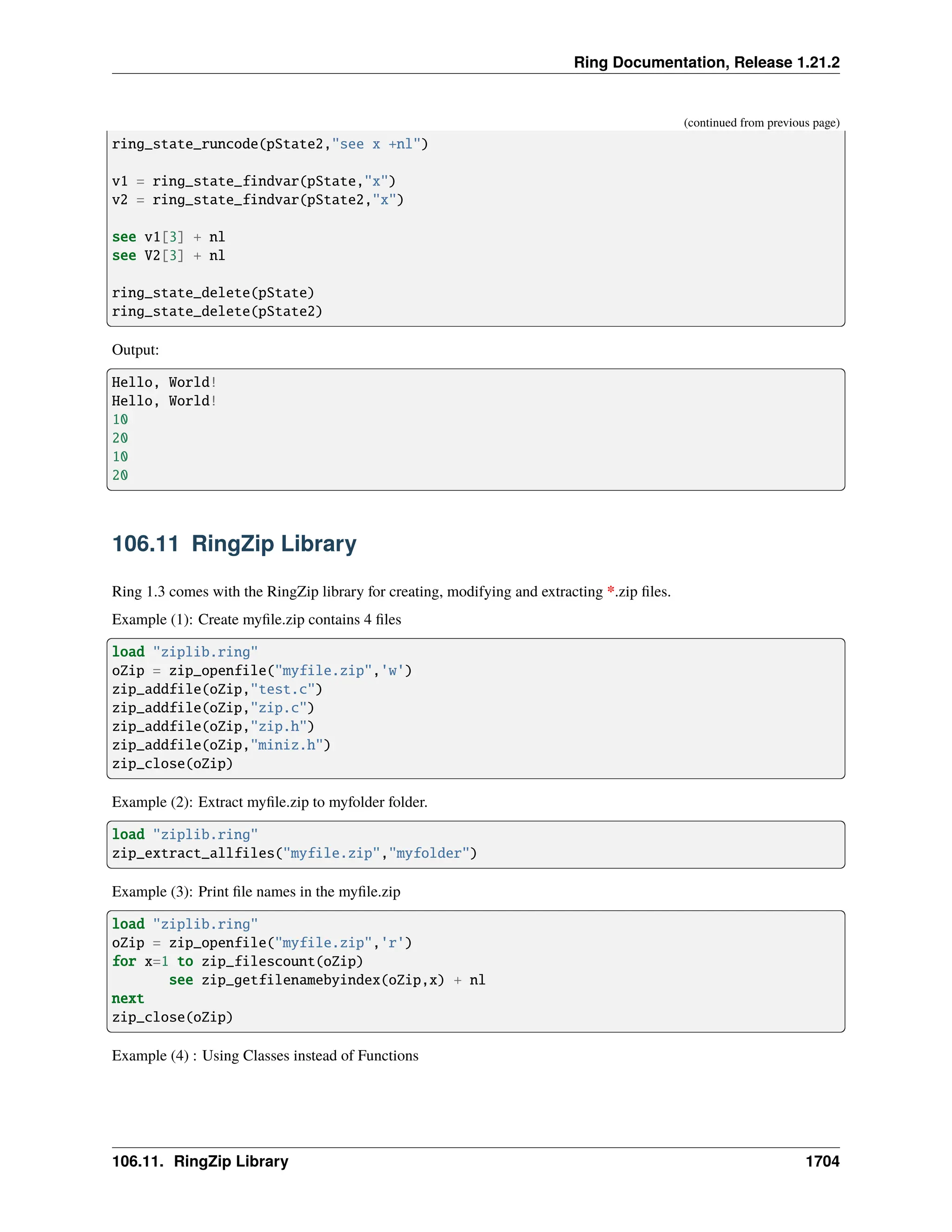The height and width of the screenshot is (1232, 952).
Task: Click the ring_state_delete(pState2) line
Action: tap(217, 311)
